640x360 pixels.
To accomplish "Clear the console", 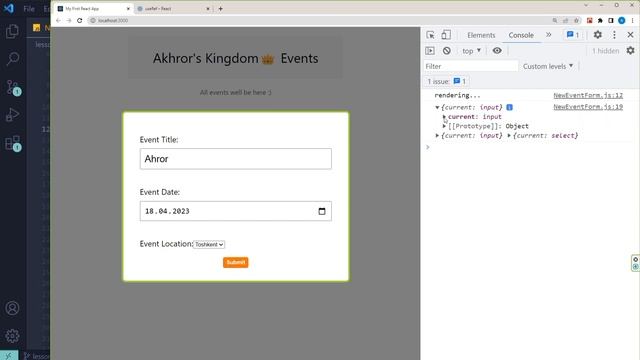I will tap(447, 51).
